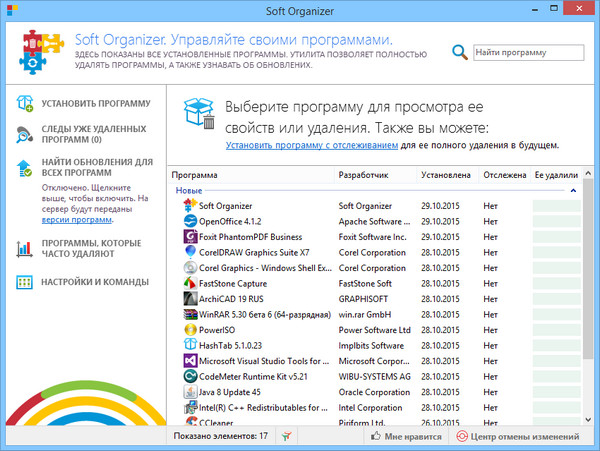The height and width of the screenshot is (451, 600).
Task: Open Центр отмены изменений
Action: point(516,436)
